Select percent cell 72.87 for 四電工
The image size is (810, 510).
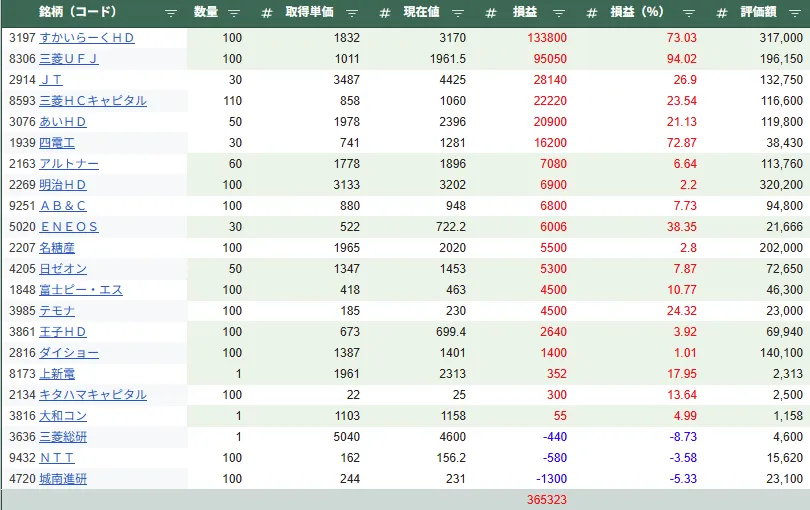click(x=681, y=143)
